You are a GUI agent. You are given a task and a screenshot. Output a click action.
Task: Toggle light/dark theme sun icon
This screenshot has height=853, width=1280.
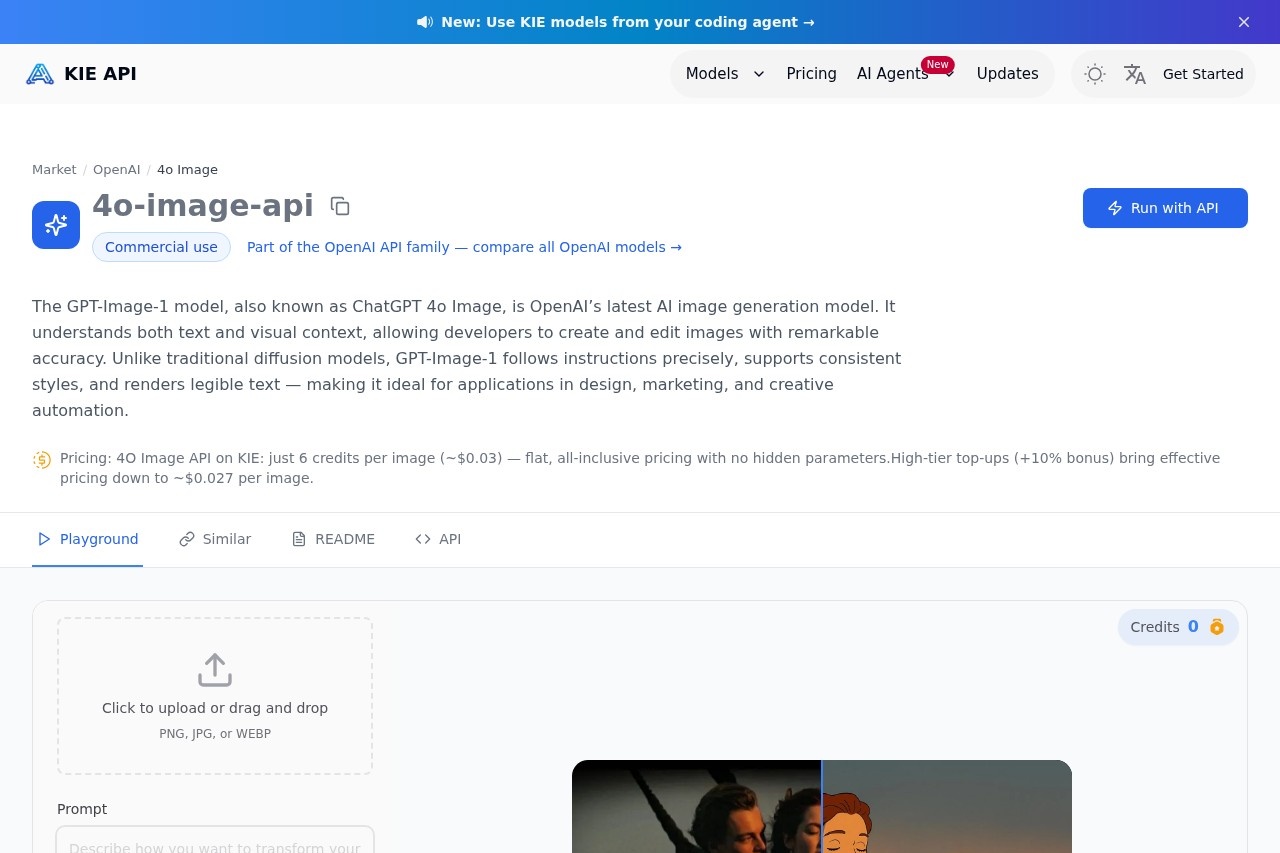(x=1095, y=74)
